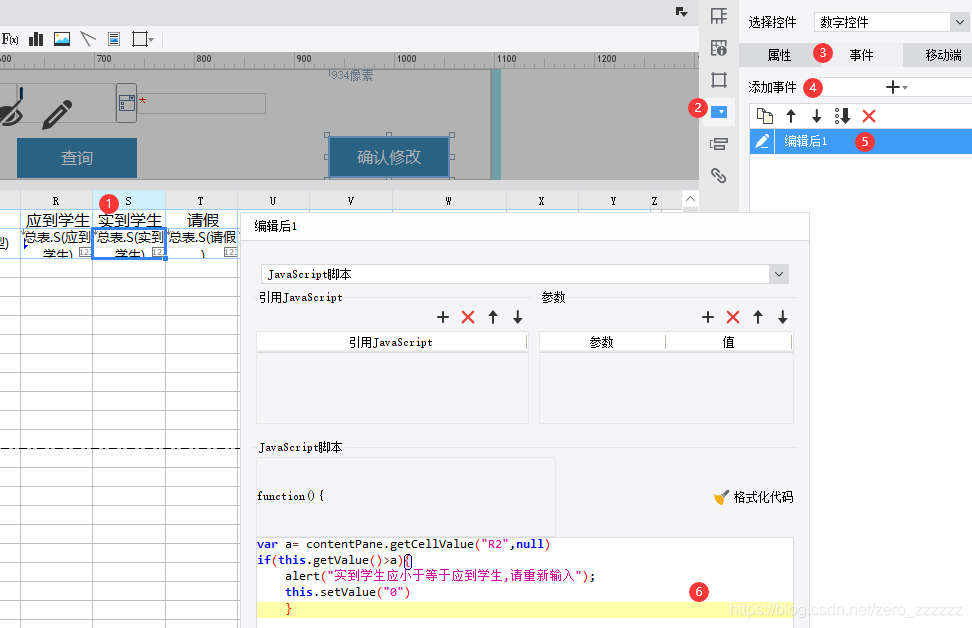Viewport: 972px width, 628px height.
Task: Select the slope line tool icon
Action: (88, 39)
